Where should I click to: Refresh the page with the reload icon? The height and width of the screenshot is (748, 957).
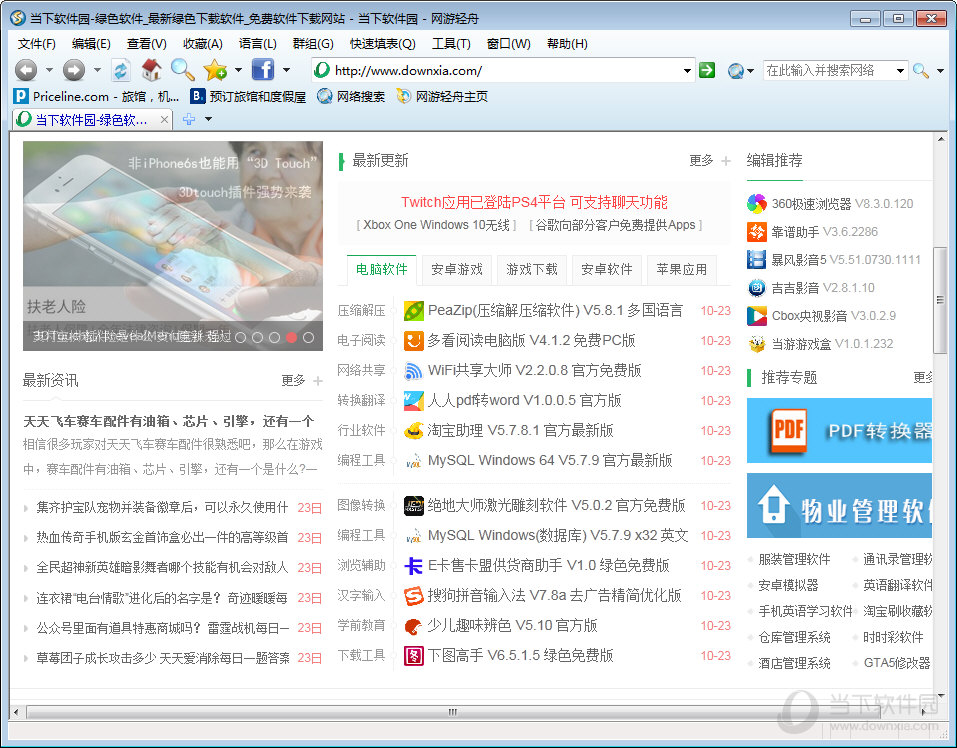click(121, 70)
